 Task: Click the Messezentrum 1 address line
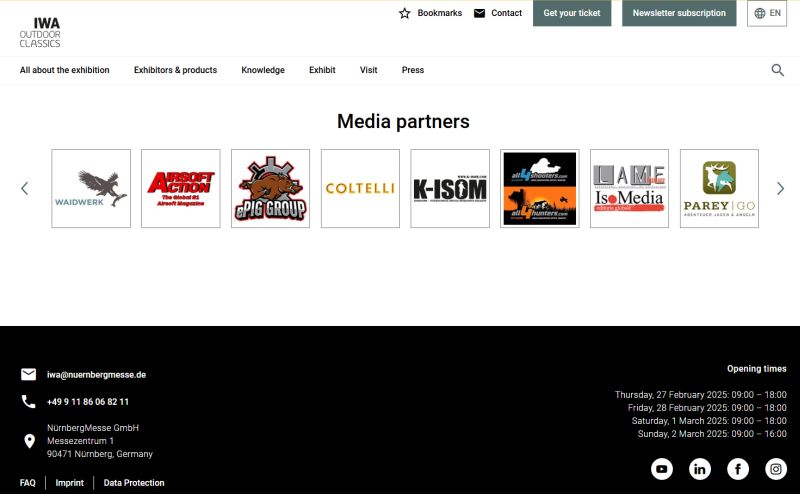point(80,441)
